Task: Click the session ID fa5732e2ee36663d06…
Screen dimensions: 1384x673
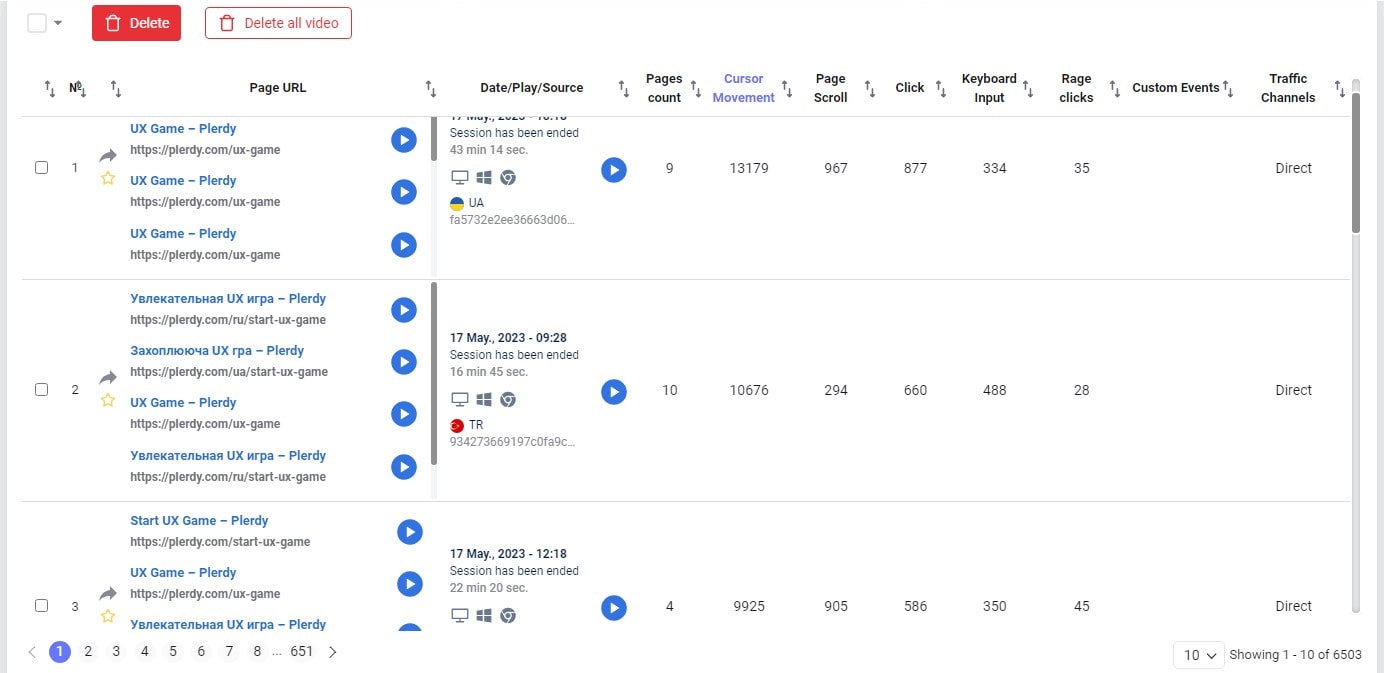Action: click(513, 220)
